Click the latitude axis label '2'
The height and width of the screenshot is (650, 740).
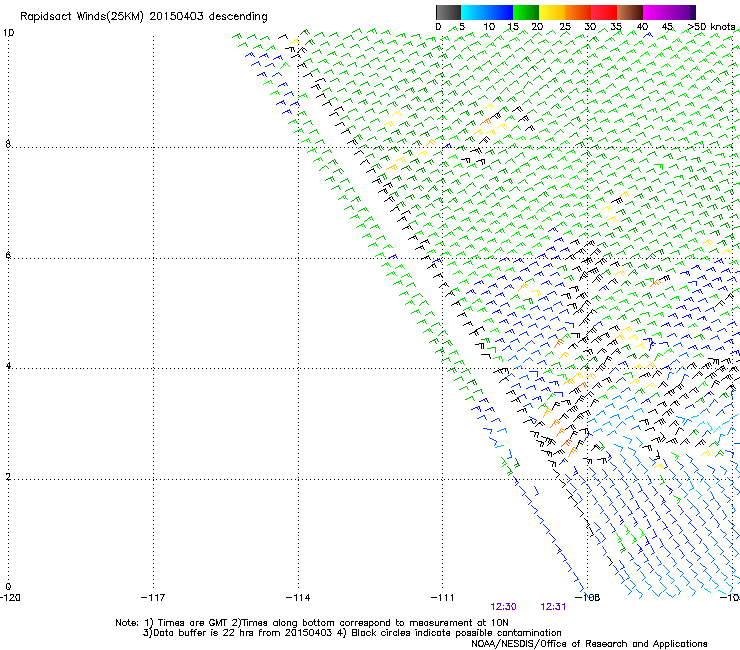click(x=8, y=477)
